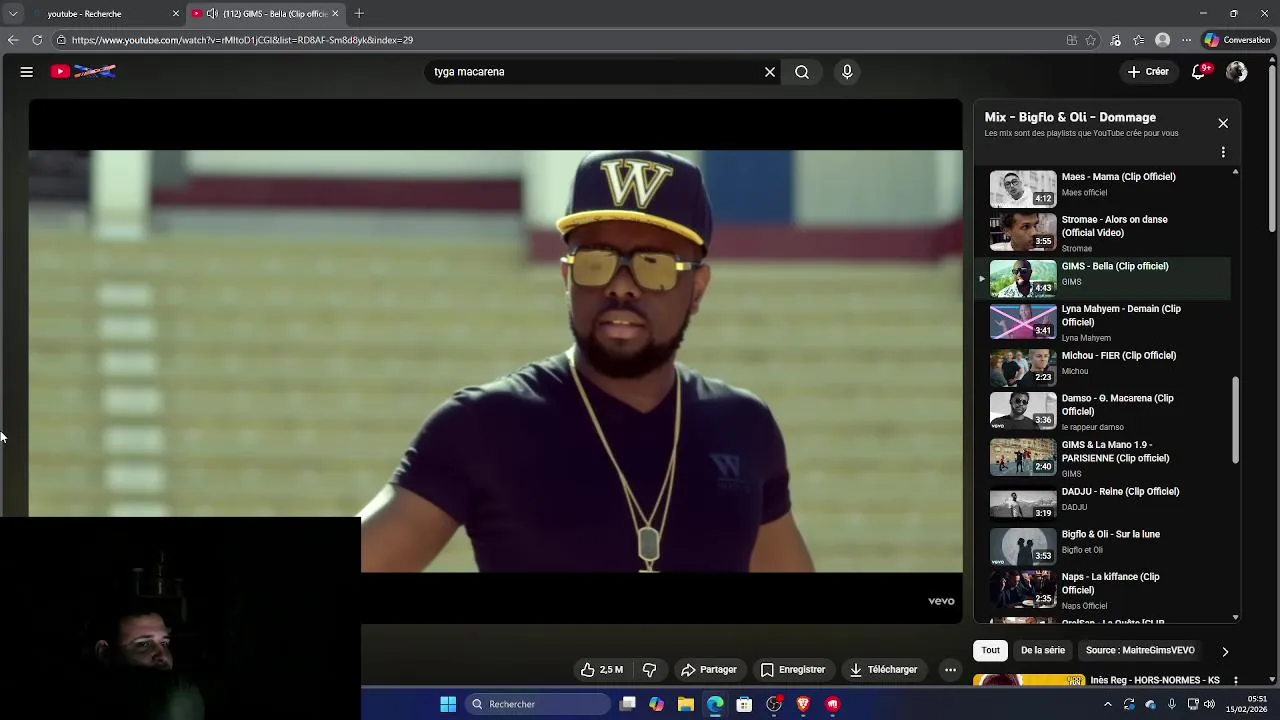Play Naps - La kiffance
This screenshot has height=720, width=1280.
click(x=1105, y=590)
